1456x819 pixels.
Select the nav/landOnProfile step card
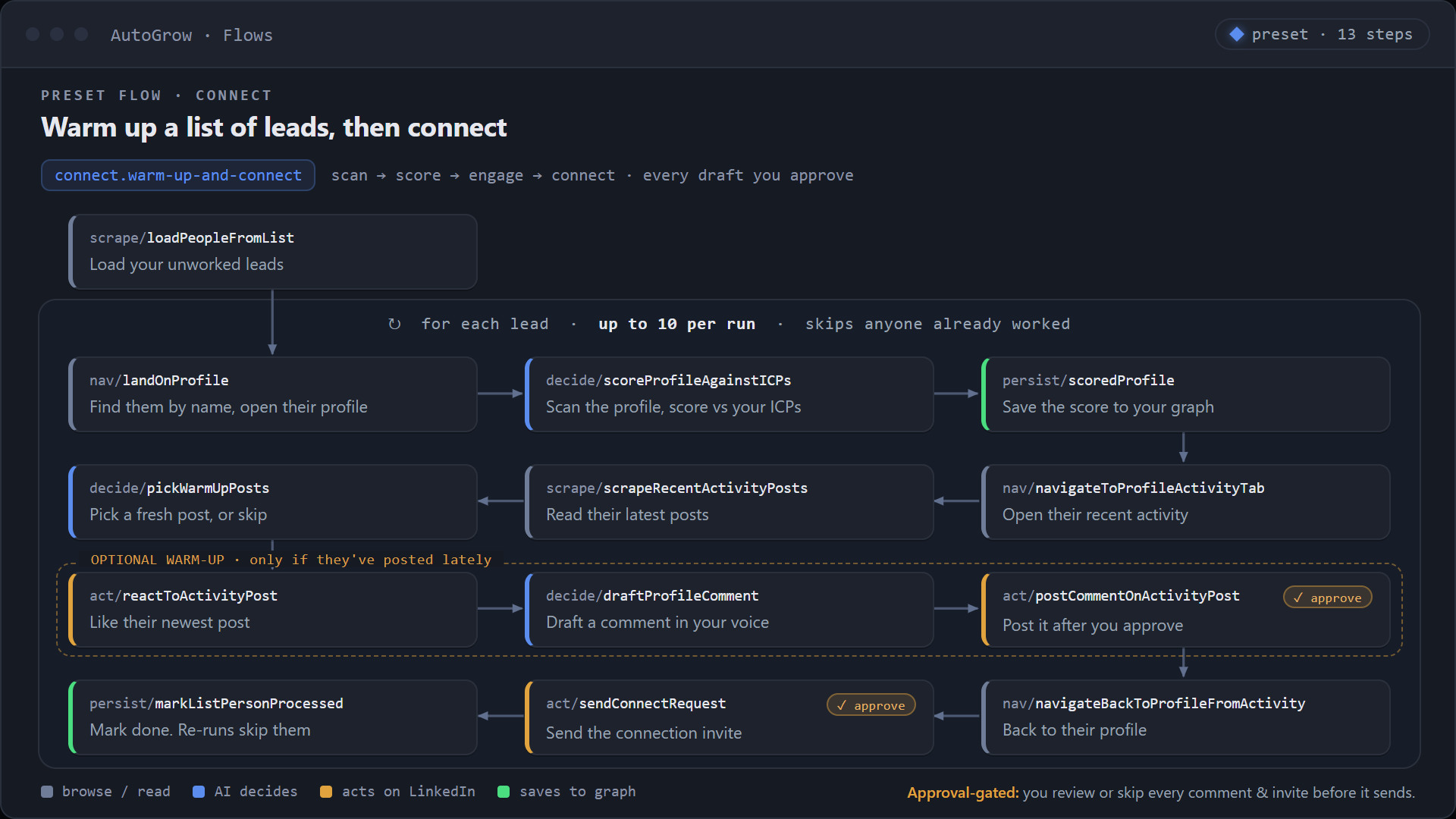(x=273, y=394)
